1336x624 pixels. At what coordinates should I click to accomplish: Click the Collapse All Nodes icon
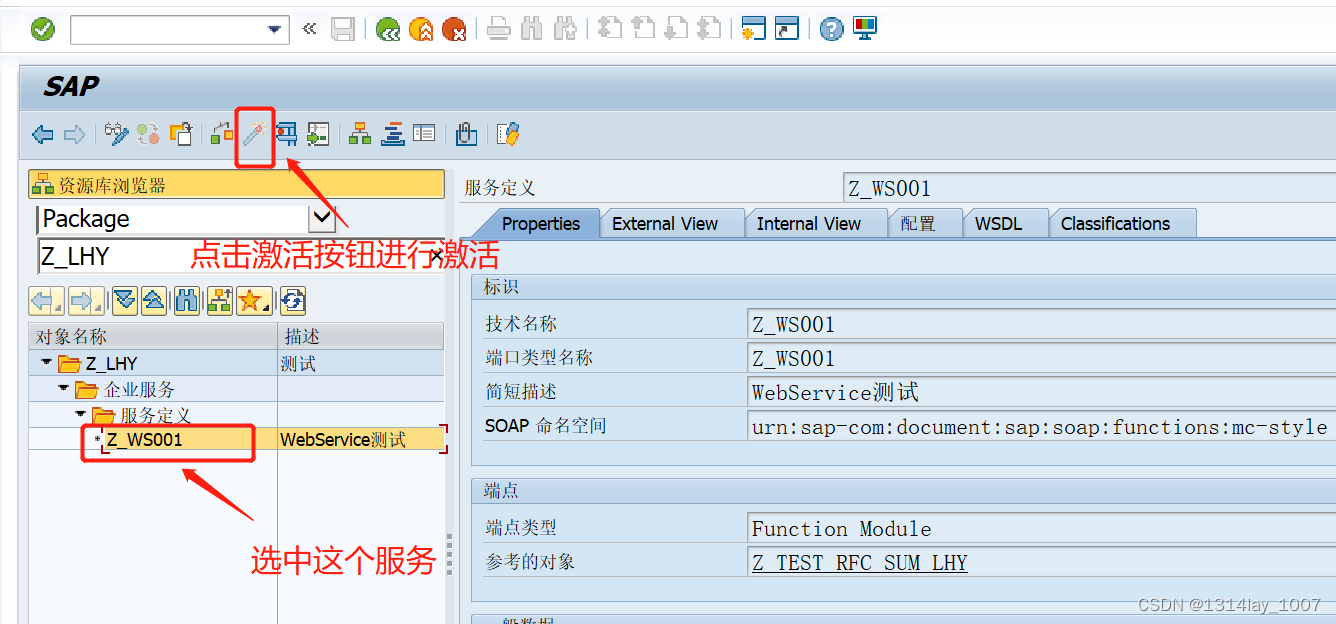coord(154,300)
